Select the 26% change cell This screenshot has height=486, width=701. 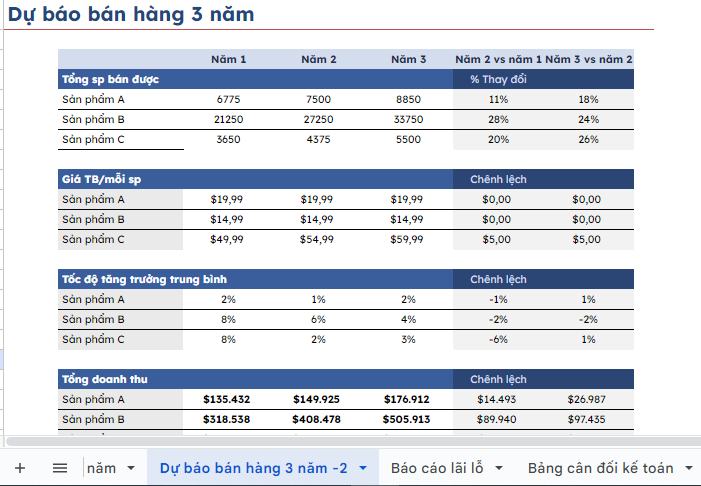click(588, 139)
